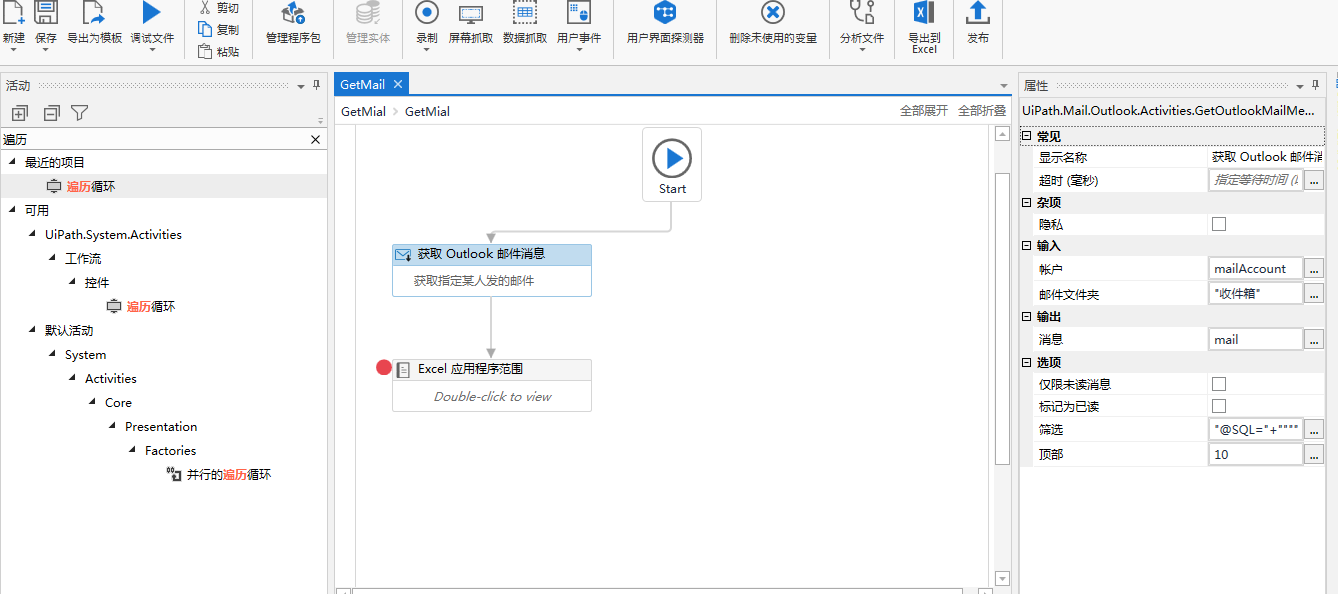Switch to the GetMail tab
Image resolution: width=1338 pixels, height=594 pixels.
[362, 85]
